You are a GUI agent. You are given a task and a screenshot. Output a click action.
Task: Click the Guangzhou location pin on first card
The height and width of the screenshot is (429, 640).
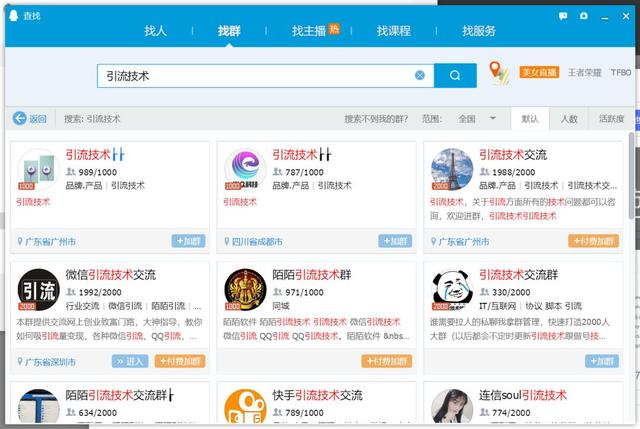tap(22, 241)
